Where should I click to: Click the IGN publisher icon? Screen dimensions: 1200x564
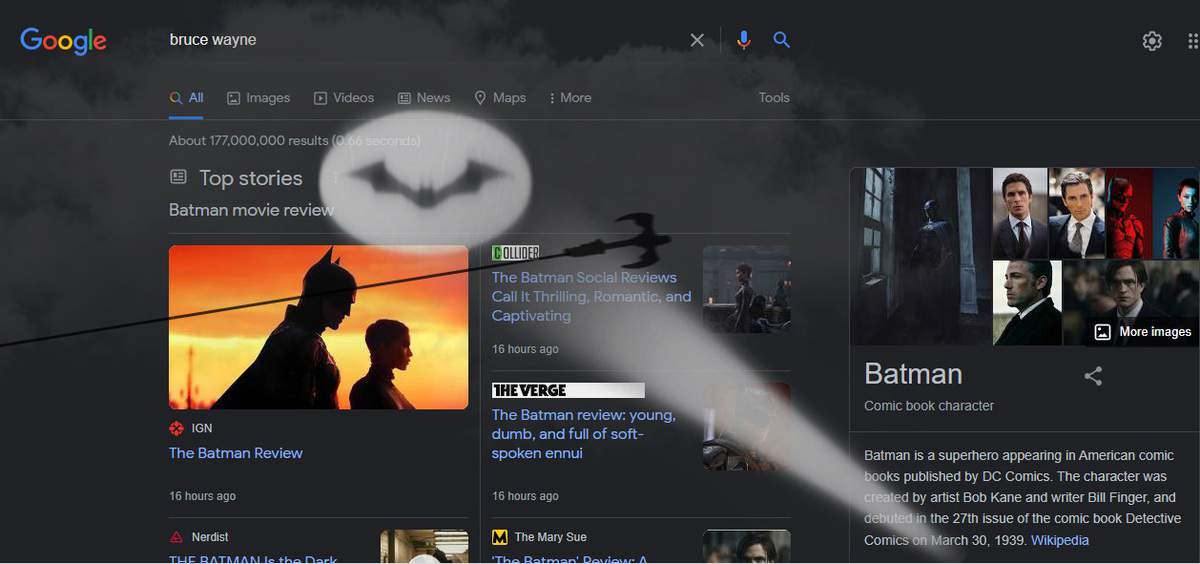click(177, 428)
